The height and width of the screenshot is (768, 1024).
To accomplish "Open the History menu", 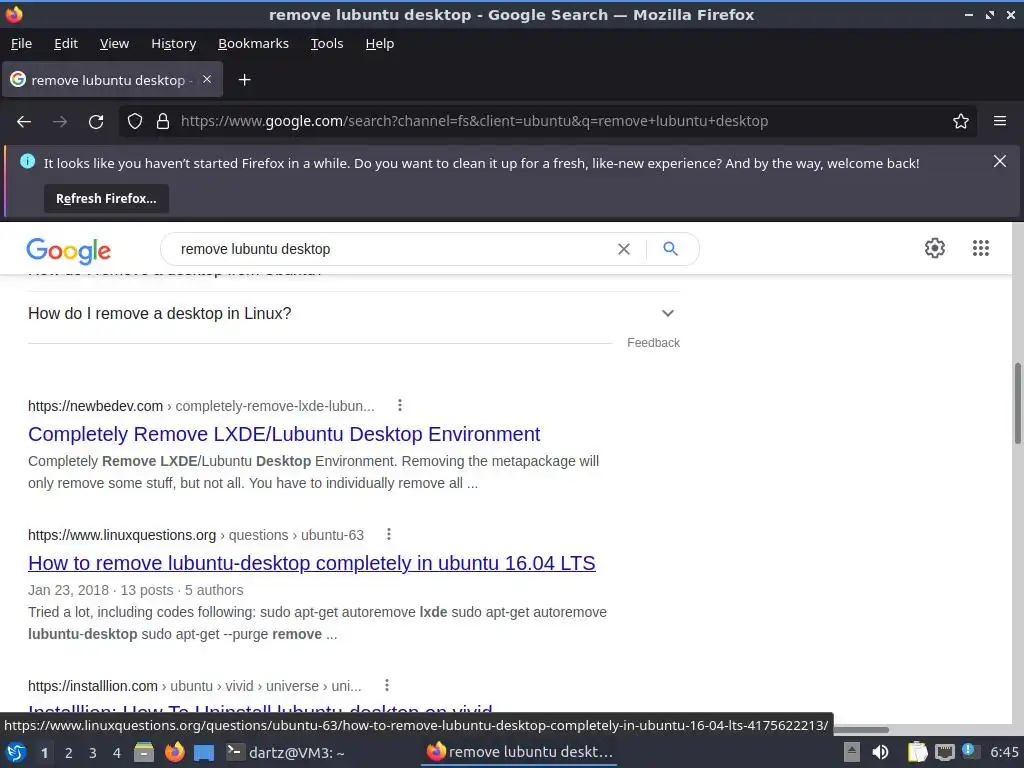I will (173, 44).
